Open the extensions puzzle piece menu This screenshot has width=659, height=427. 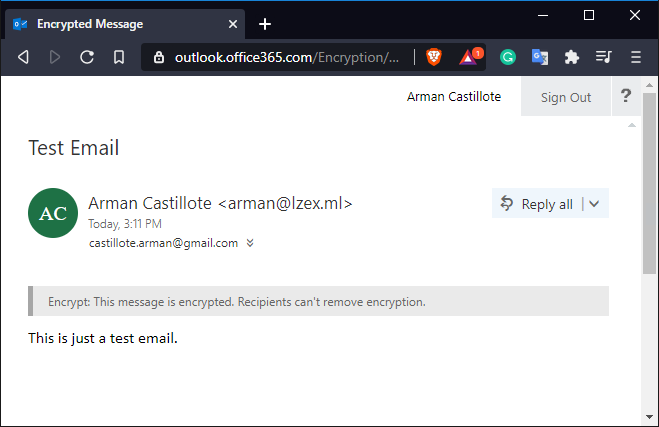point(572,57)
